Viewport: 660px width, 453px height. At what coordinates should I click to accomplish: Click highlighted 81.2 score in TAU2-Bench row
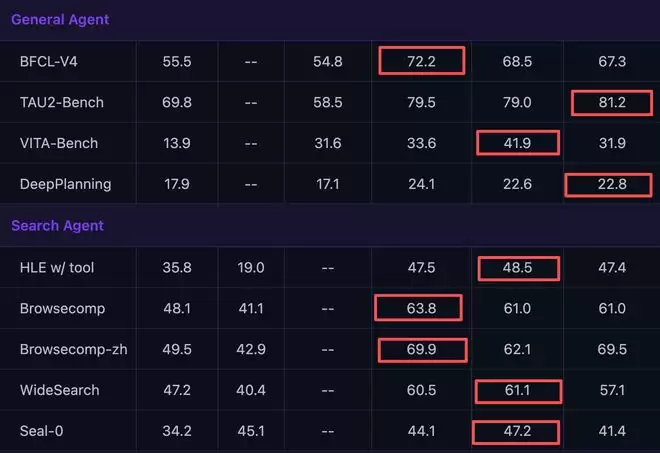pyautogui.click(x=609, y=102)
